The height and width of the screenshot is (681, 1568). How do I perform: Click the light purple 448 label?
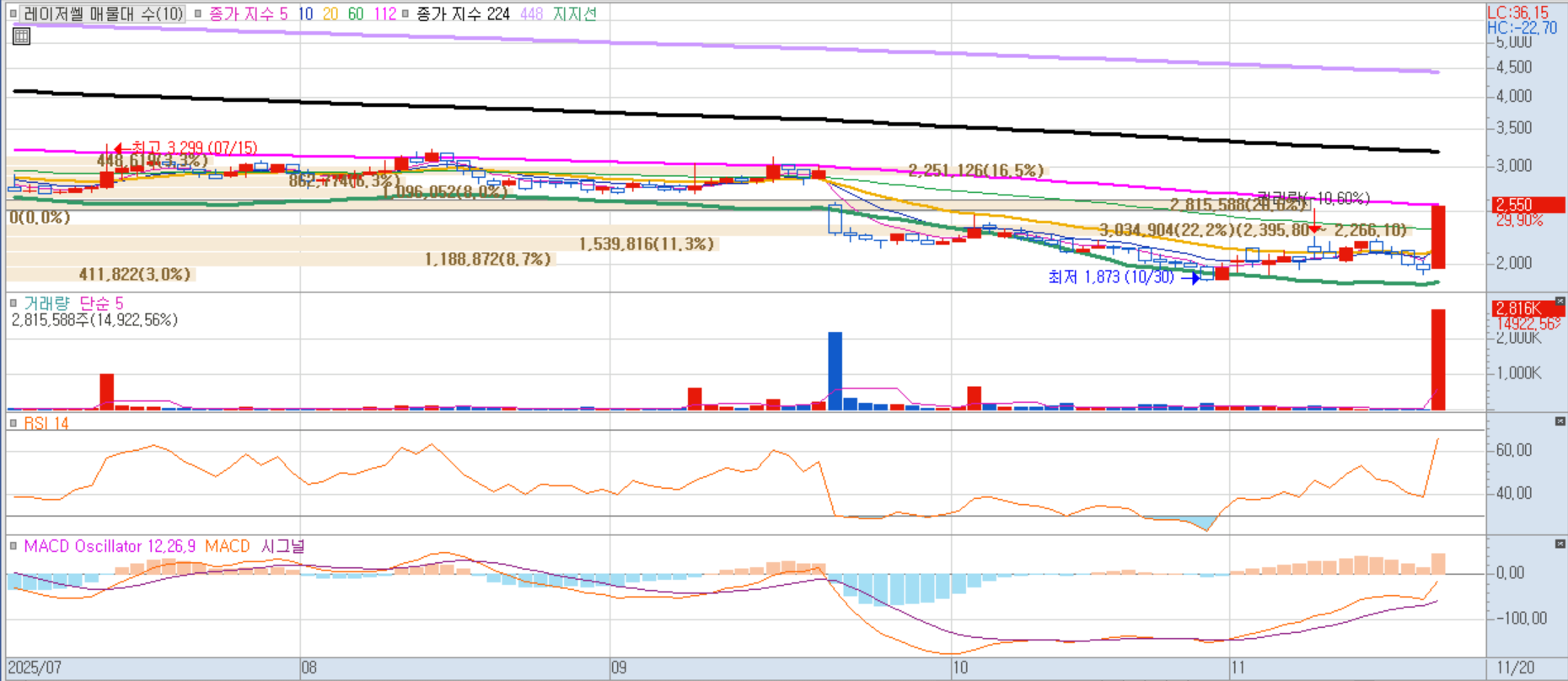point(531,13)
